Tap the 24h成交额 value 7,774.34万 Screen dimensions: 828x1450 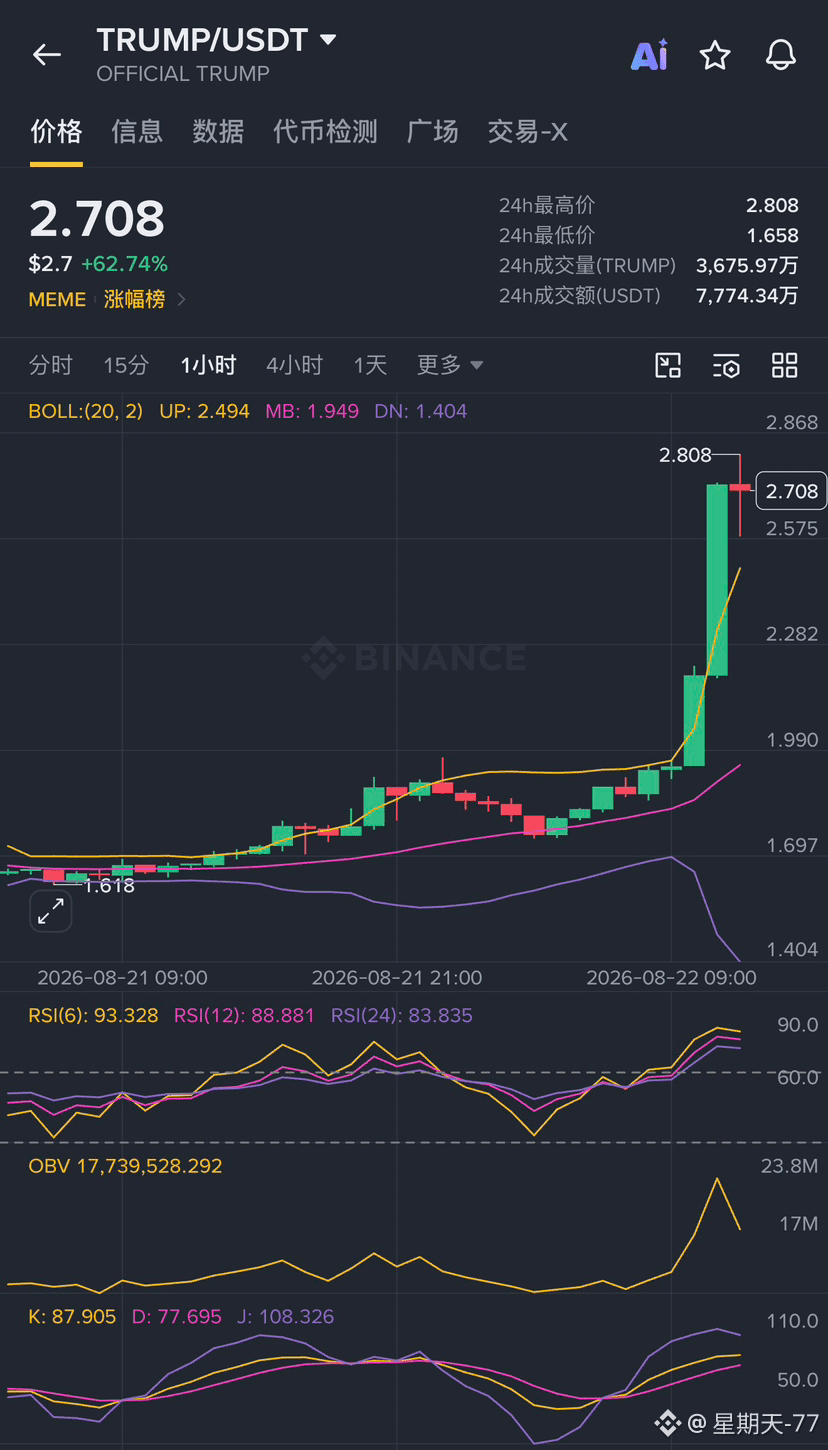click(x=747, y=295)
